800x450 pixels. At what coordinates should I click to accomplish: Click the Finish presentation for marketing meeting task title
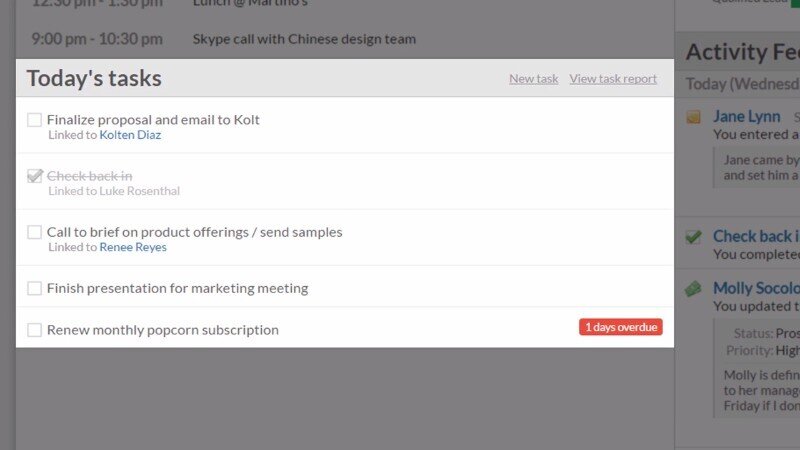pyautogui.click(x=177, y=288)
